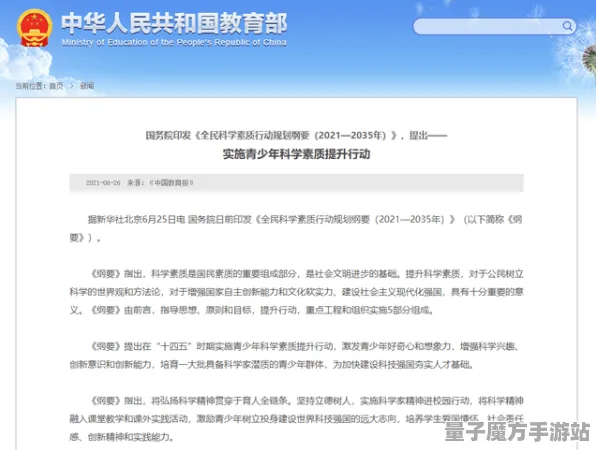Open the 新闻 breadcrumb link
Viewport: 596px width, 450px height.
pos(87,86)
